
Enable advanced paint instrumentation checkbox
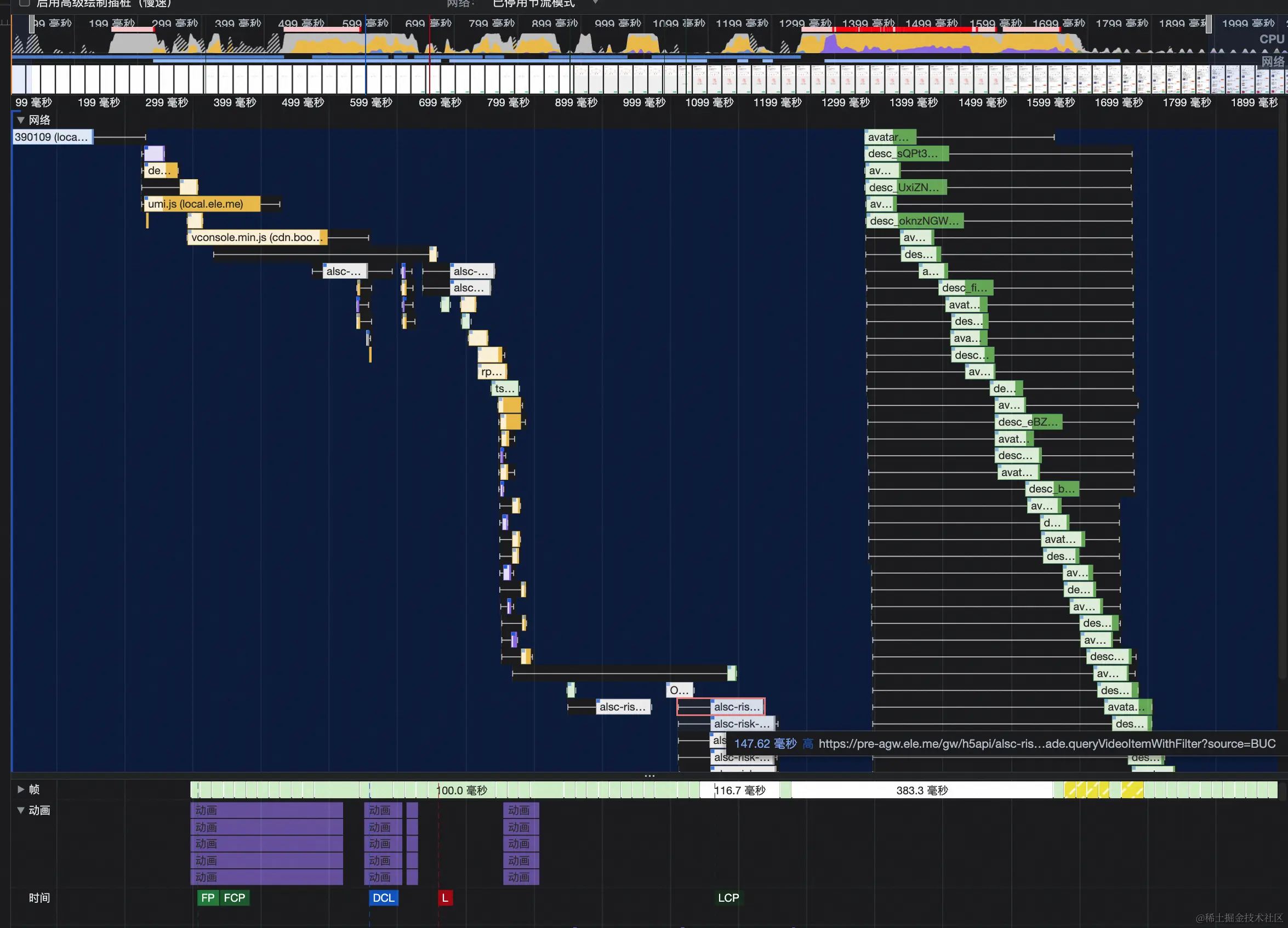25,3
